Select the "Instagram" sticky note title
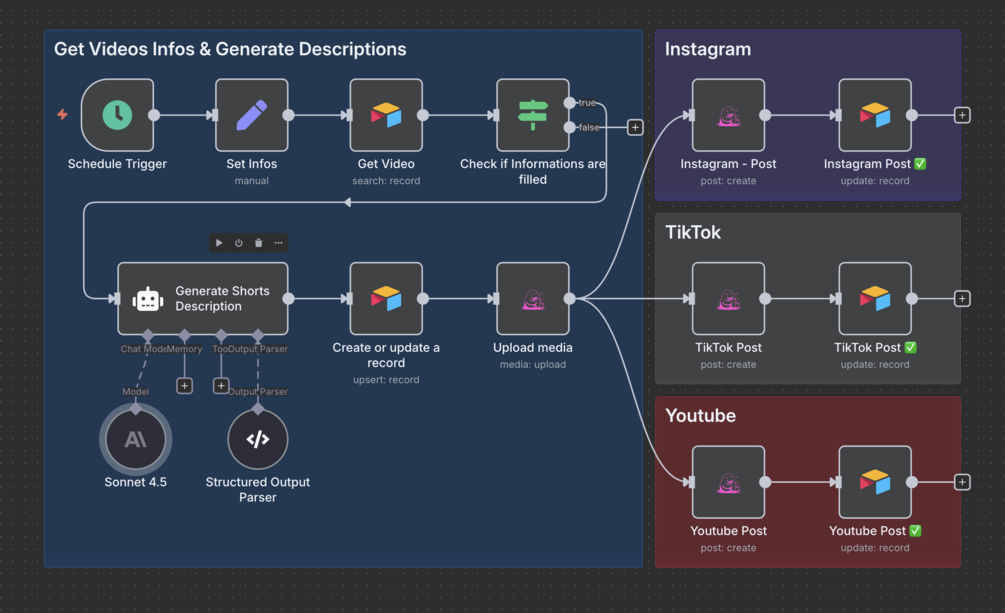Image resolution: width=1005 pixels, height=613 pixels. pos(708,49)
